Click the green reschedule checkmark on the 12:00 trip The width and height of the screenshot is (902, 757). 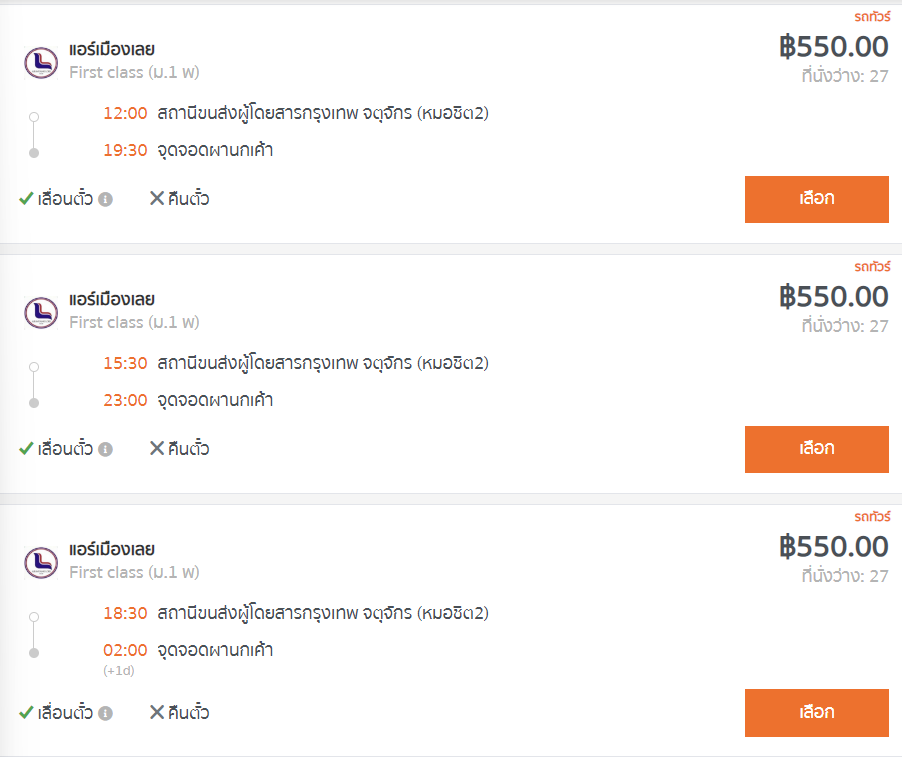click(x=27, y=199)
